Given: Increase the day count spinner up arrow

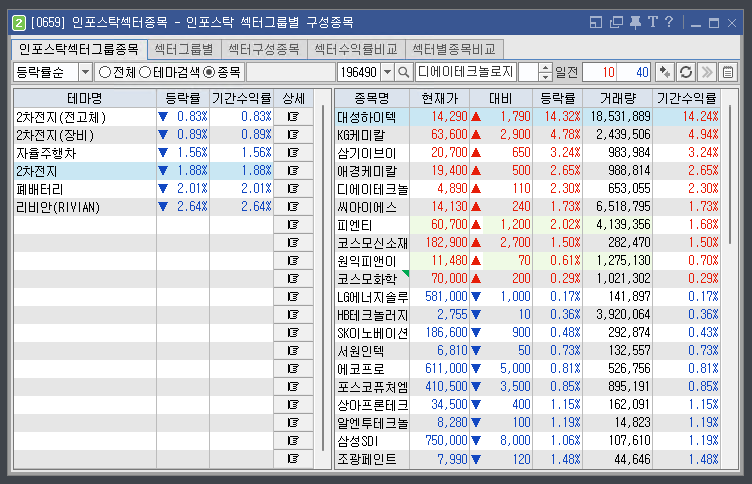Looking at the screenshot, I should (545, 68).
